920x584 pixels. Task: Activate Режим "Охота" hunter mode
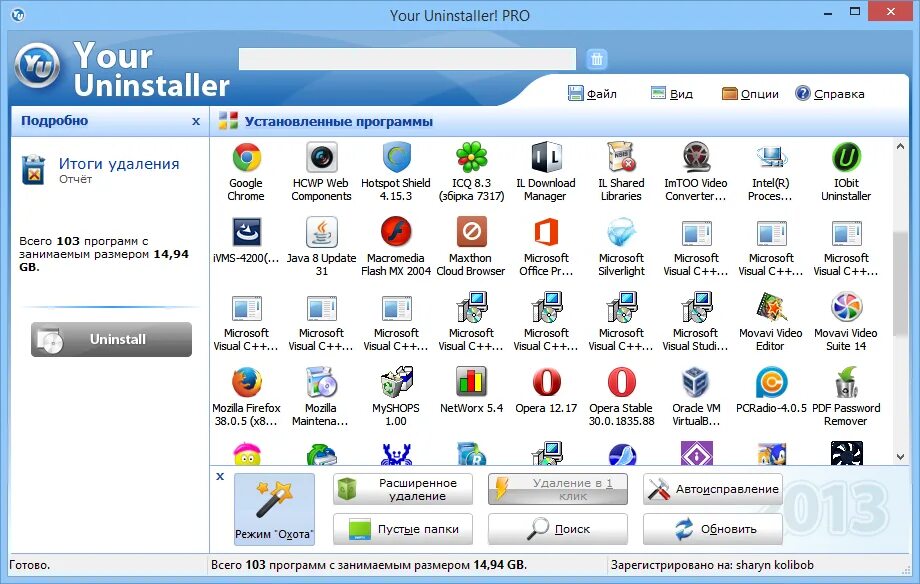click(x=275, y=510)
